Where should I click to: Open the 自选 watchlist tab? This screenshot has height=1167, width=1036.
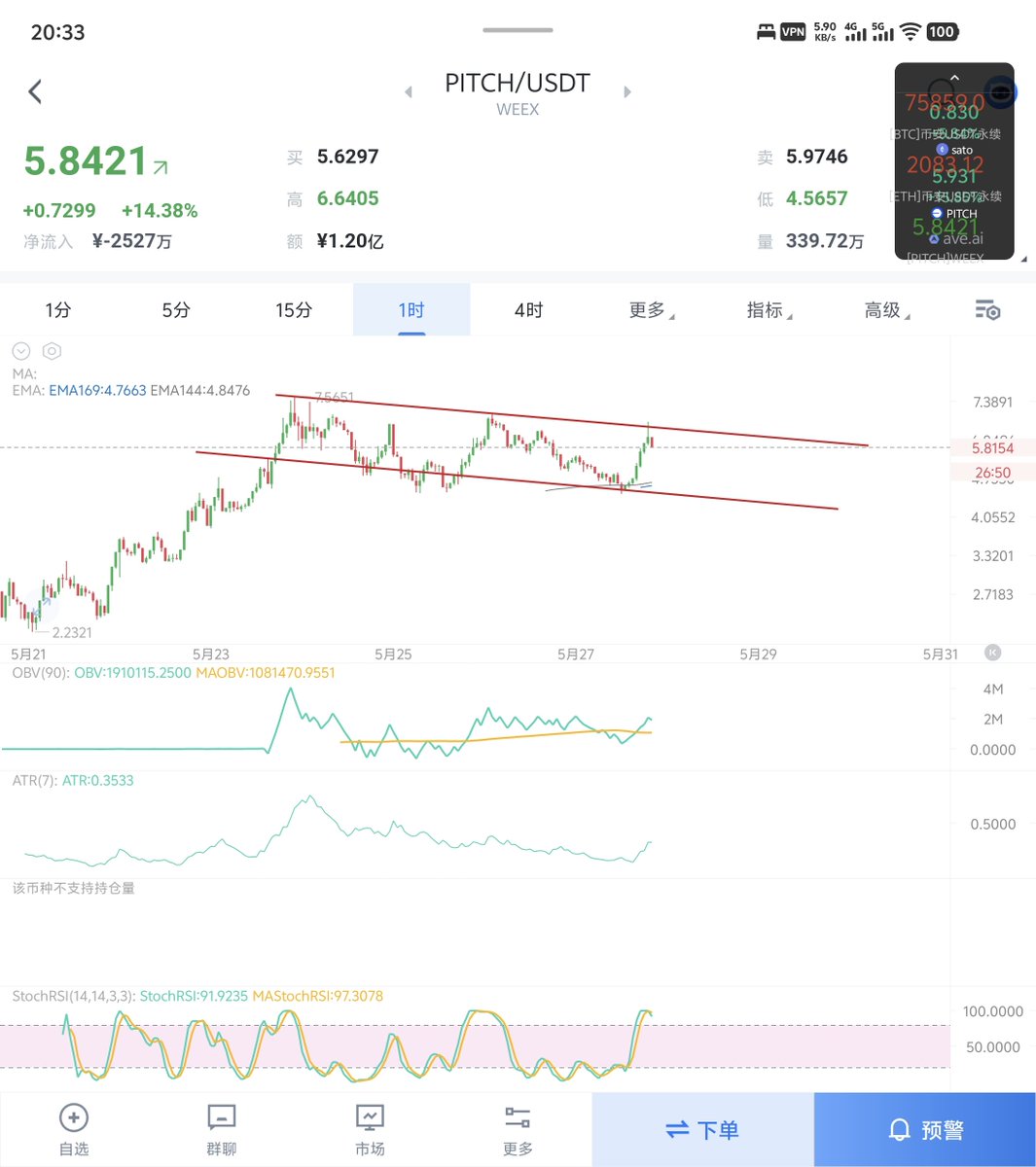(74, 1130)
